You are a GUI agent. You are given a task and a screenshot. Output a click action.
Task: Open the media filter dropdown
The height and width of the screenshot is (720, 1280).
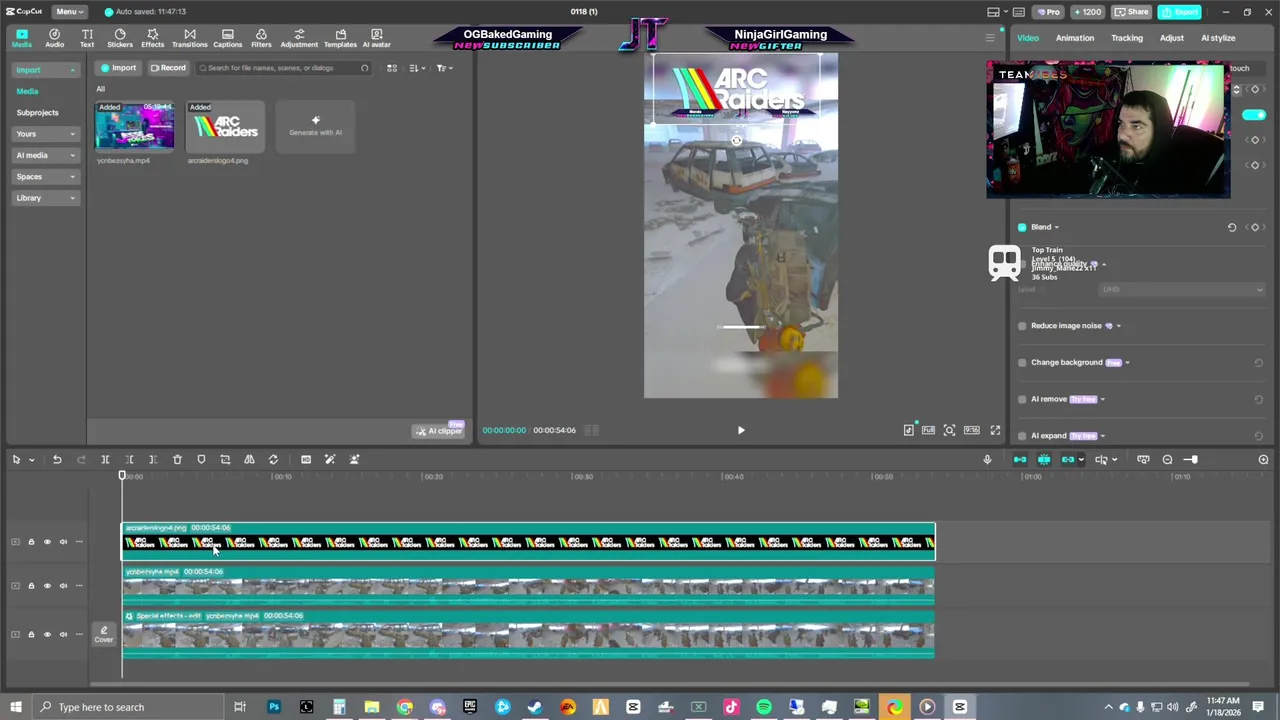click(444, 68)
